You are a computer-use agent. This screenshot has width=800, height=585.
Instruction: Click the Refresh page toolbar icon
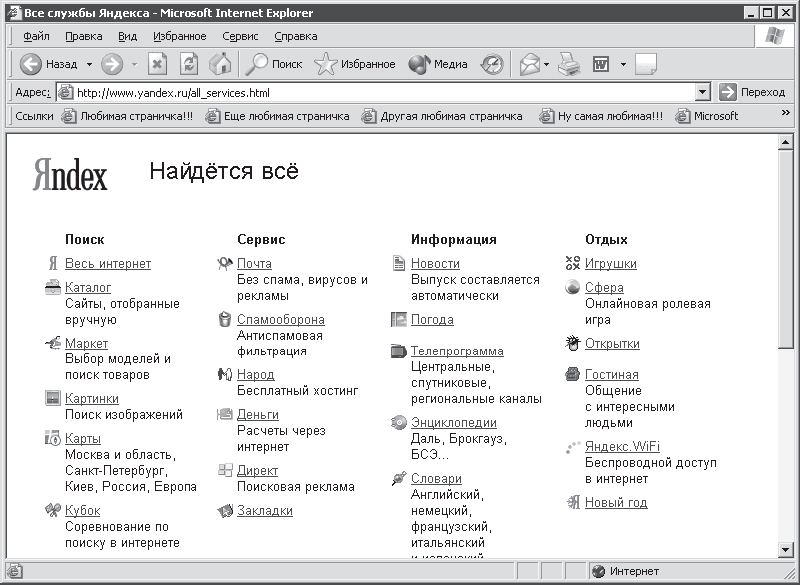(189, 64)
